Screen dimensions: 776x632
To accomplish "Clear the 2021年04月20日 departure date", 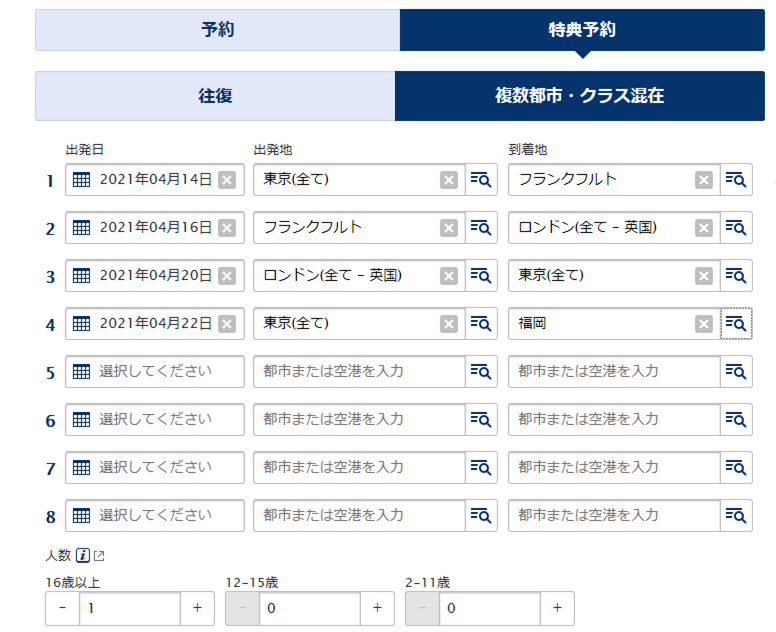I will [x=227, y=276].
